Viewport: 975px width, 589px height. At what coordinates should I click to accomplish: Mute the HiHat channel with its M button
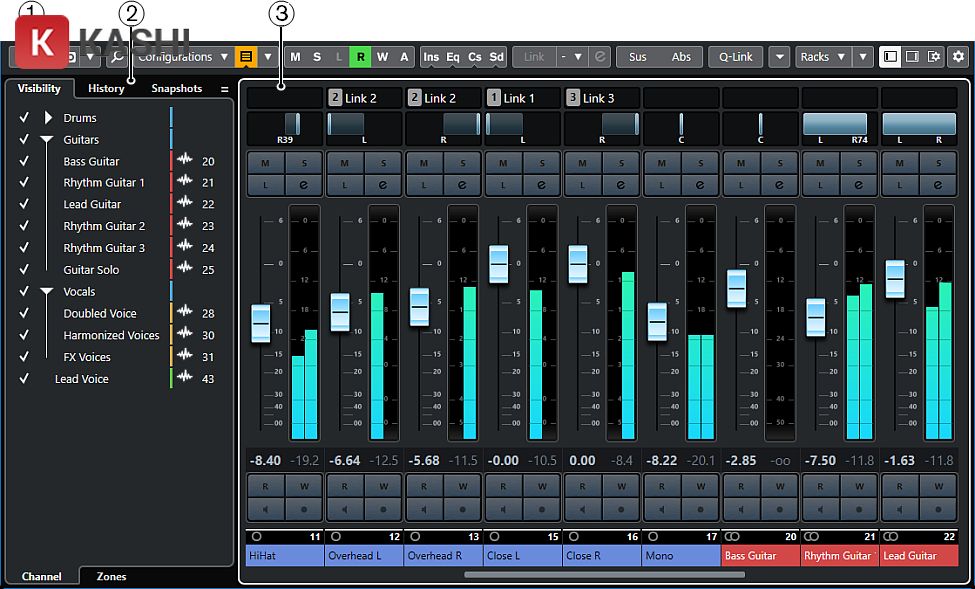264,161
